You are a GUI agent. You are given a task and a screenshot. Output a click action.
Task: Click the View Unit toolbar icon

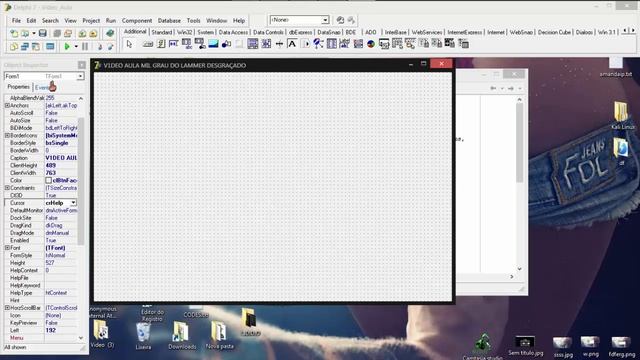pos(14,47)
